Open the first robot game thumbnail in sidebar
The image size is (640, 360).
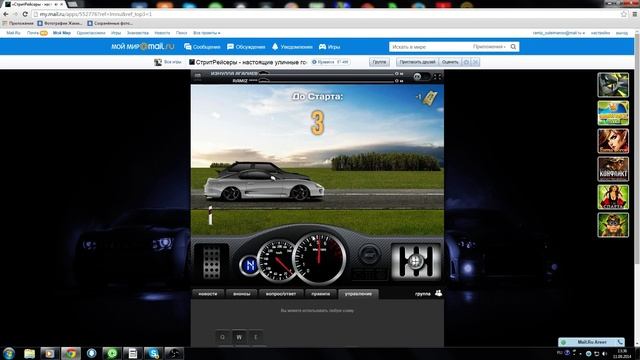(613, 85)
